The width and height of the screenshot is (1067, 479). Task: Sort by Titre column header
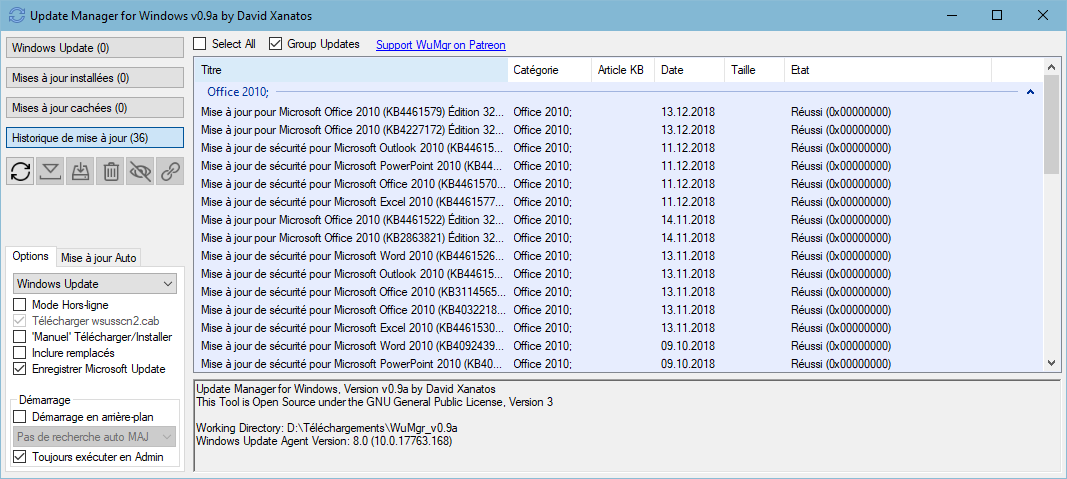tap(351, 70)
